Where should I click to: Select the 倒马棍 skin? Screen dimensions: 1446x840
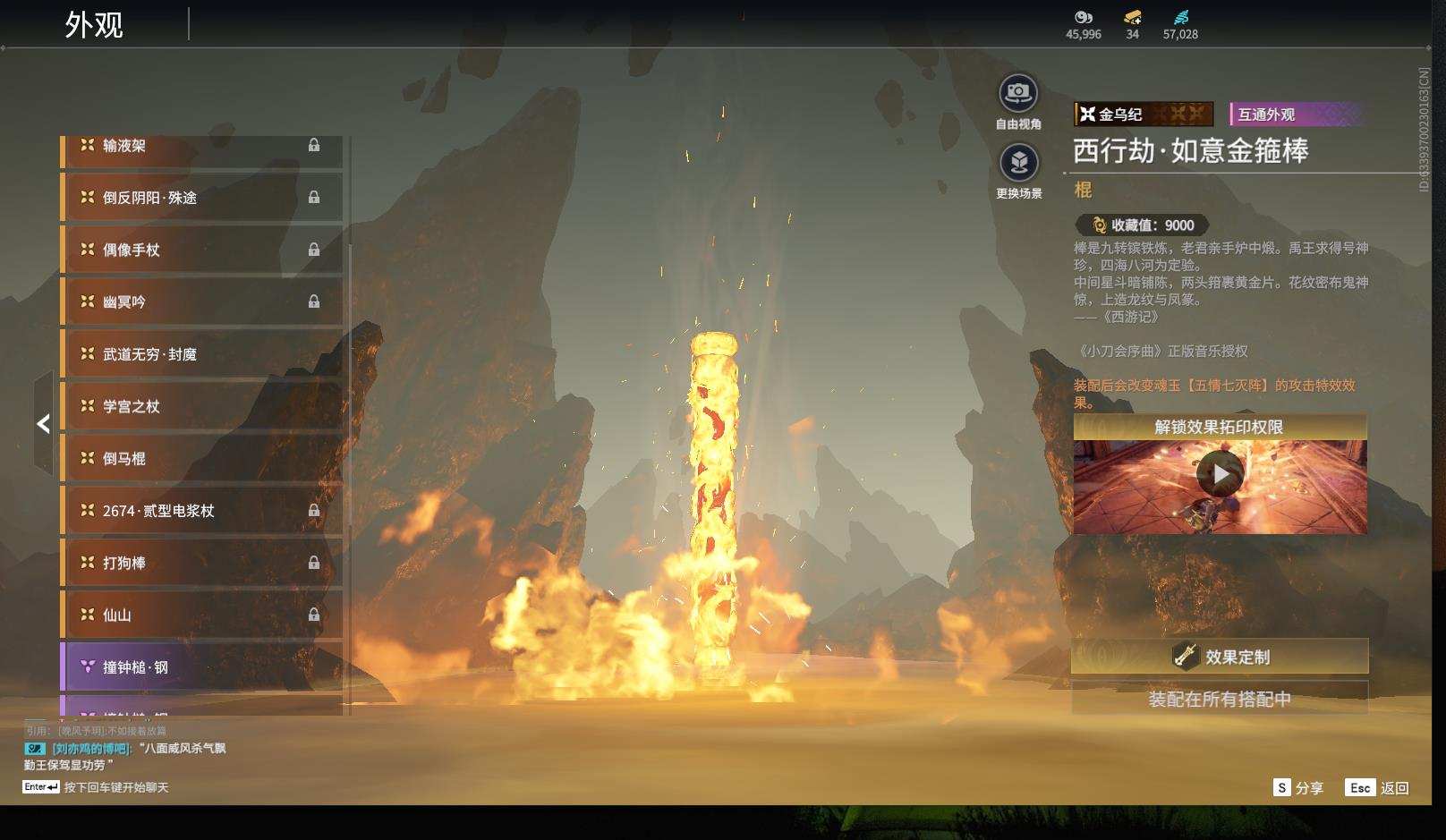point(201,458)
